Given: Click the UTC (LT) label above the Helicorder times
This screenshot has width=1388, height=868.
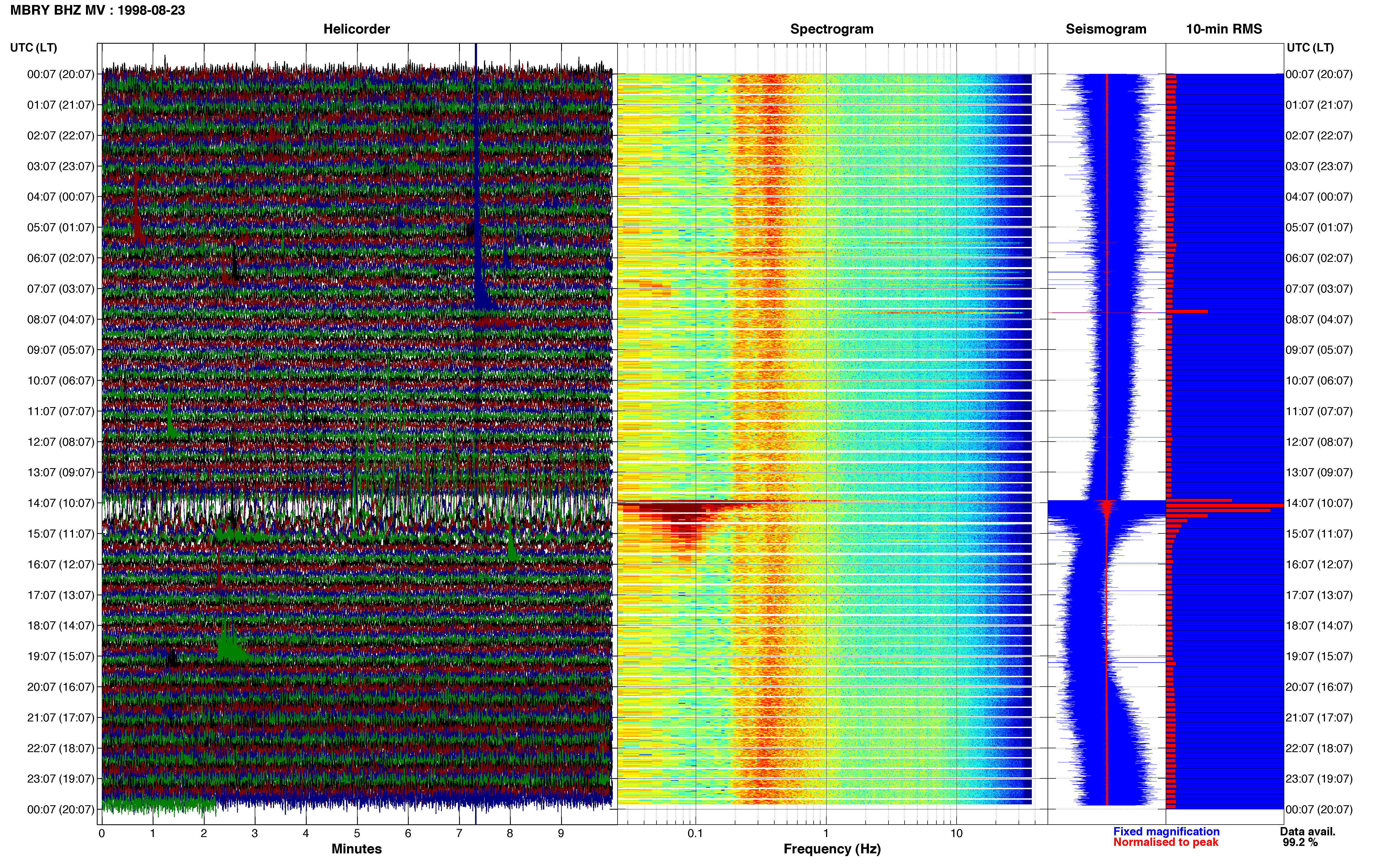Looking at the screenshot, I should point(34,48).
